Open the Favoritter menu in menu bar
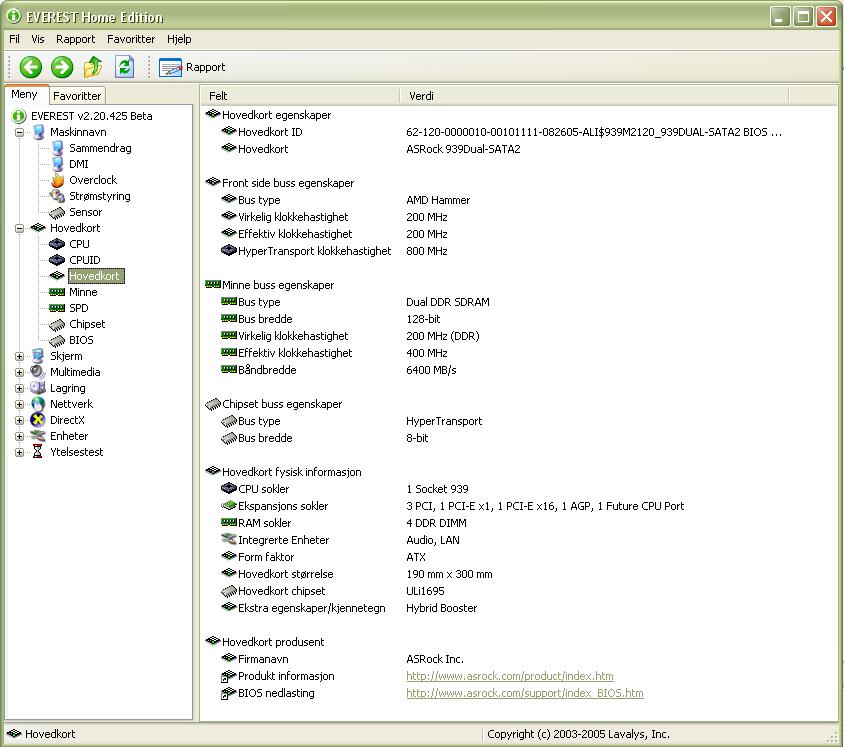Image resolution: width=844 pixels, height=747 pixels. (x=131, y=39)
